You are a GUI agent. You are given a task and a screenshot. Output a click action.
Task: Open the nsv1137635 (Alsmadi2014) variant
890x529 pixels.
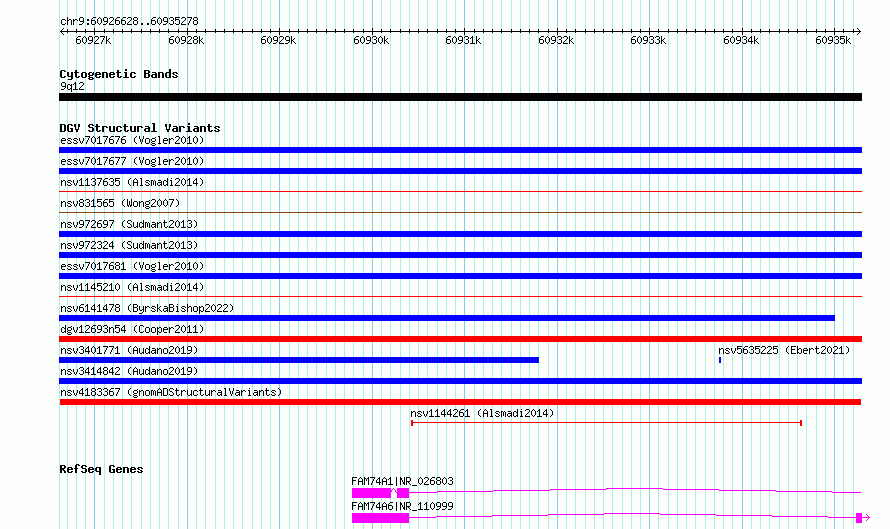[460, 191]
